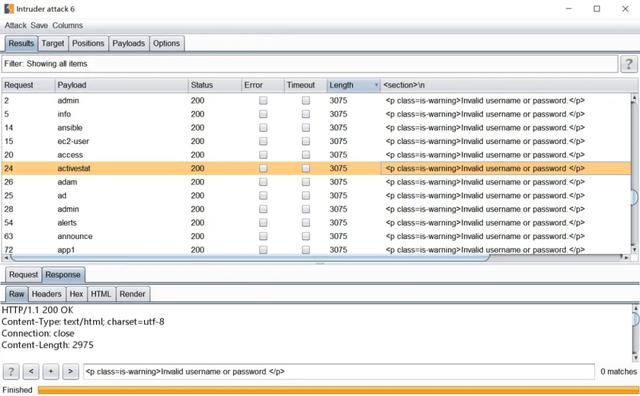Select the access payload row
640x396 pixels.
tap(316, 155)
